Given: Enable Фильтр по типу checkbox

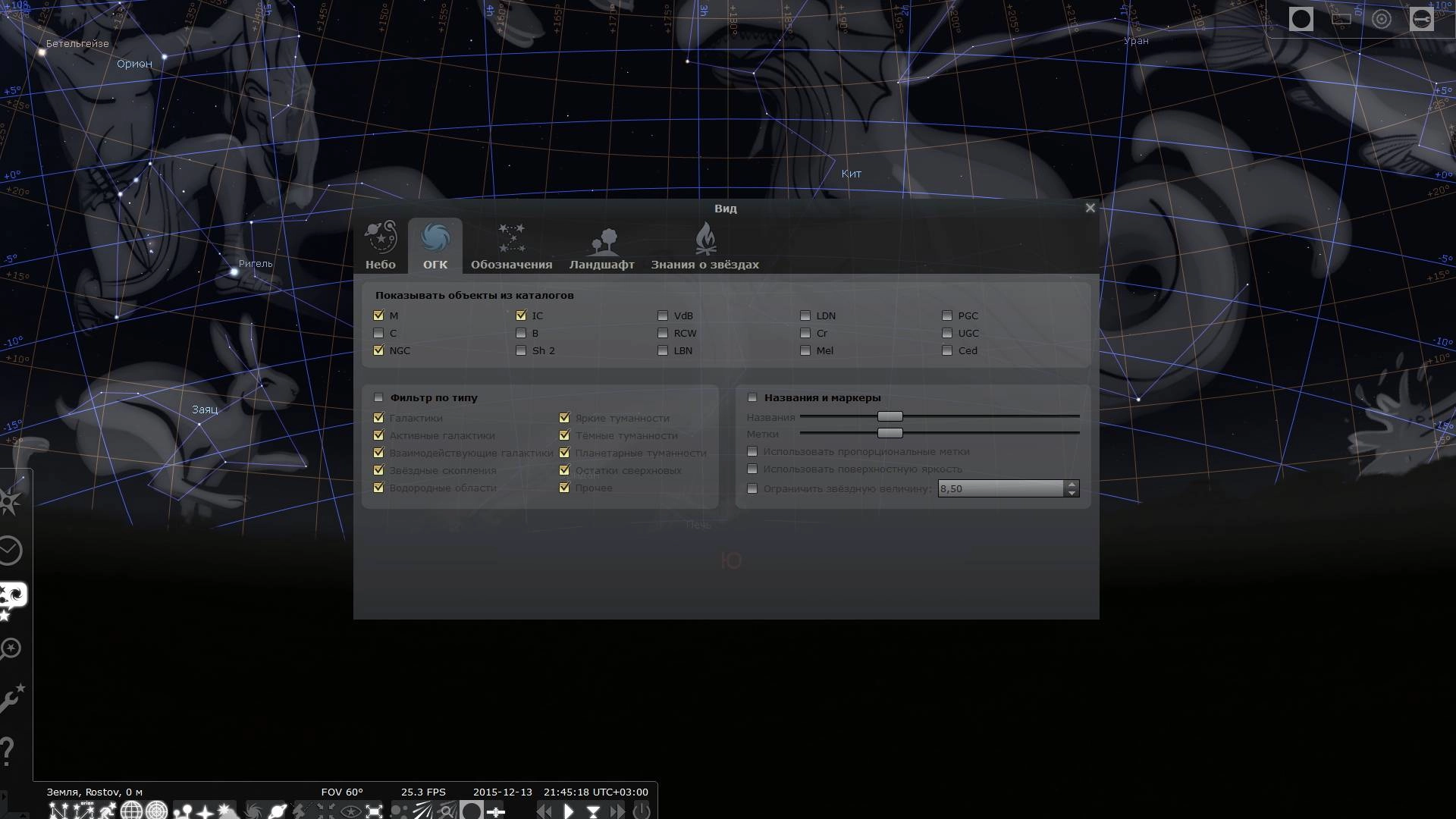Looking at the screenshot, I should 378,397.
